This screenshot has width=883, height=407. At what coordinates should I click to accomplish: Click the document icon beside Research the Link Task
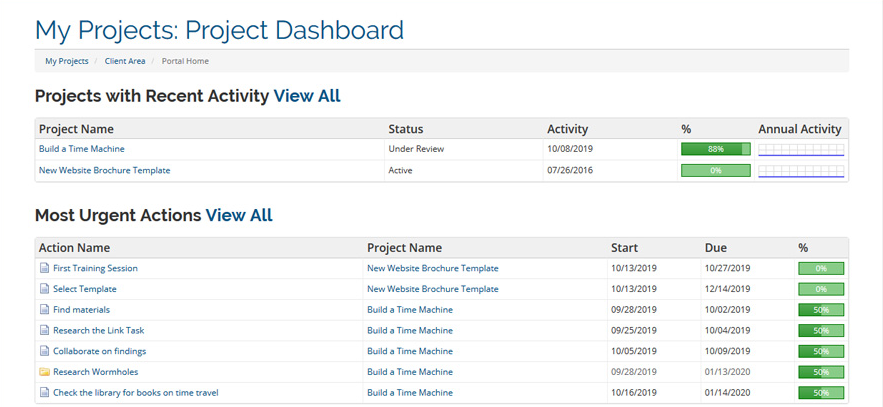coord(44,330)
